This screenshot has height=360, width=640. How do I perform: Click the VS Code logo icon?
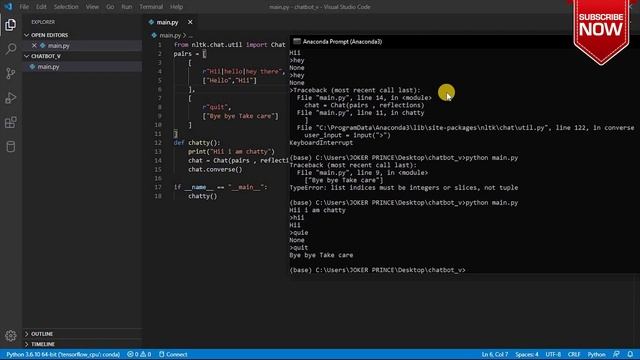pyautogui.click(x=8, y=7)
